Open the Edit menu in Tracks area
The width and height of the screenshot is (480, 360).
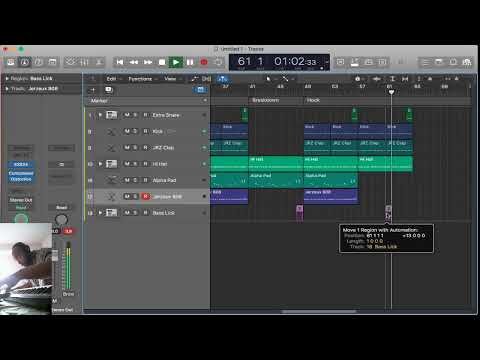coord(111,79)
